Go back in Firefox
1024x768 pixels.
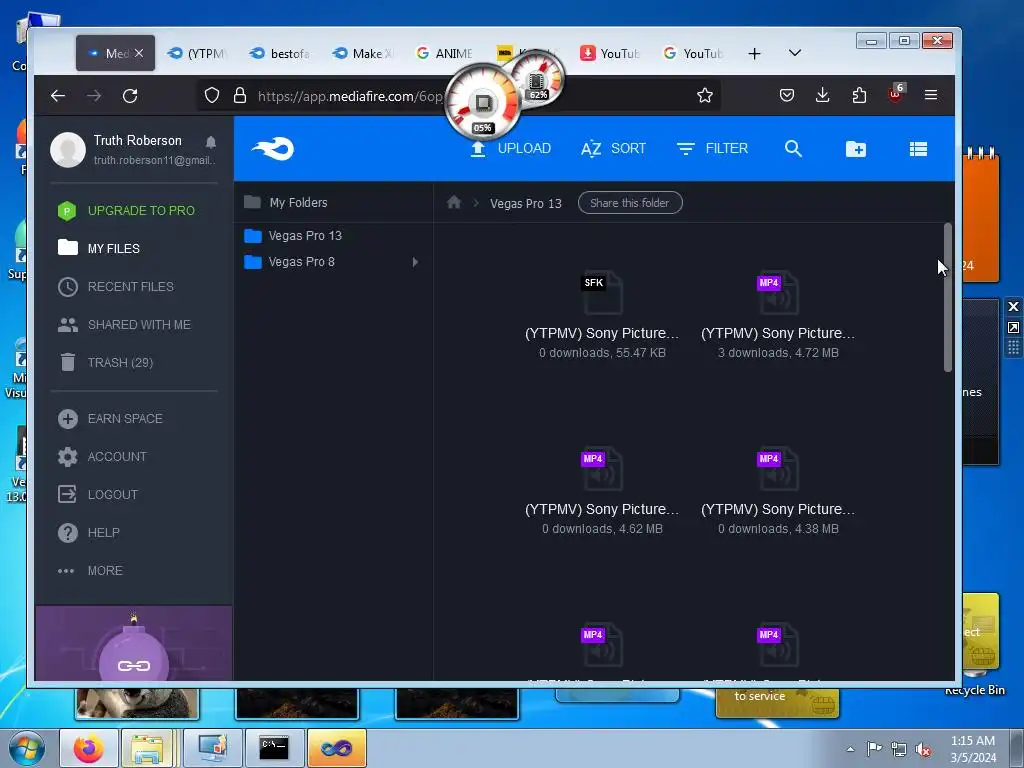58,96
